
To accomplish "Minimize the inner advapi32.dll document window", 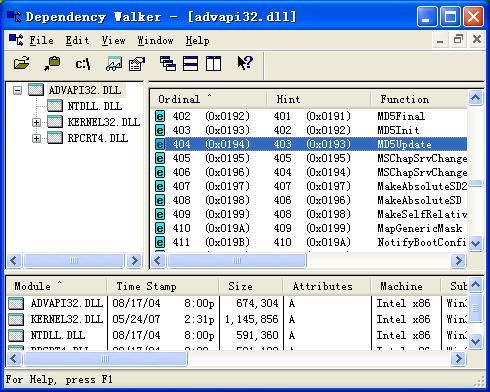I will (x=440, y=40).
